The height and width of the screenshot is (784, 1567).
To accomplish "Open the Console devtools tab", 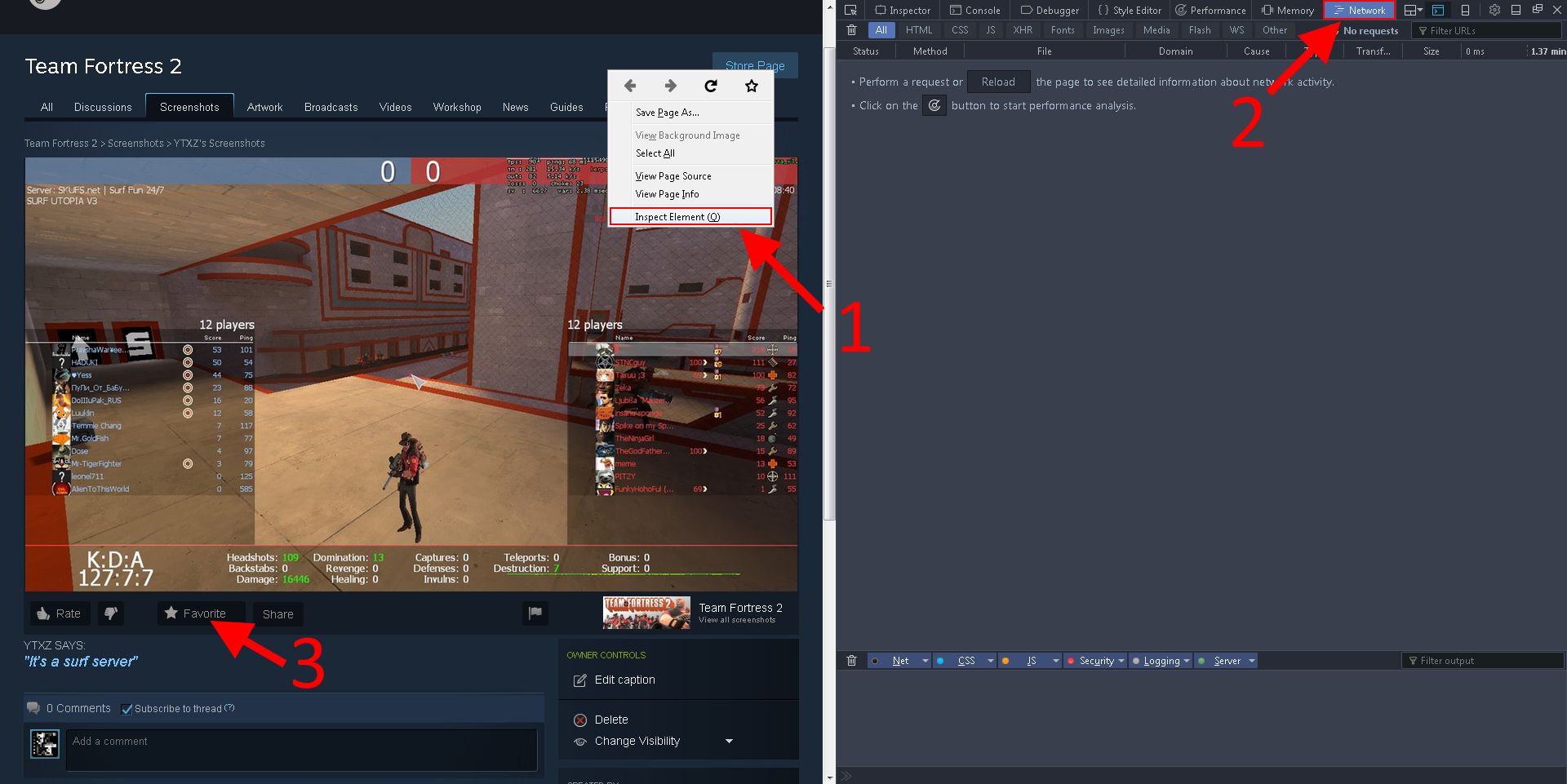I will pyautogui.click(x=974, y=10).
